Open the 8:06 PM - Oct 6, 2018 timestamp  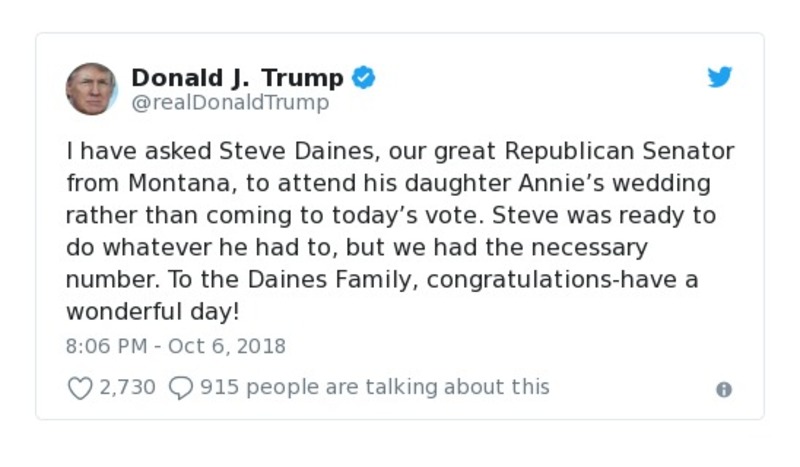point(176,346)
